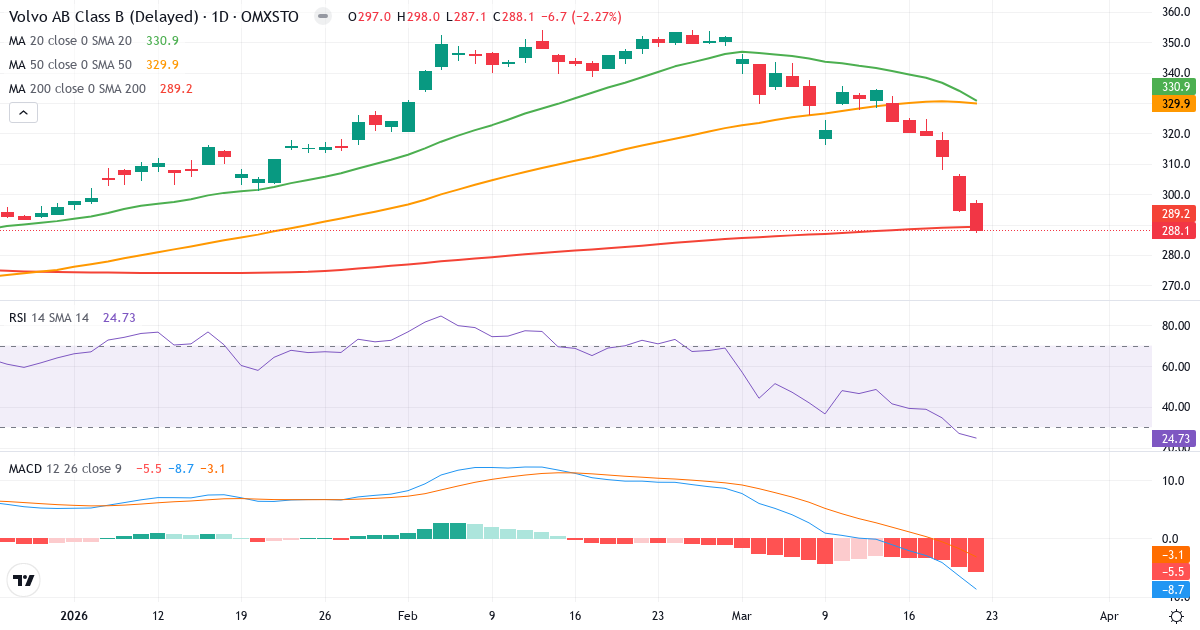The width and height of the screenshot is (1200, 630).
Task: Click the purple 24.73 RSI value badge
Action: coord(1172,438)
